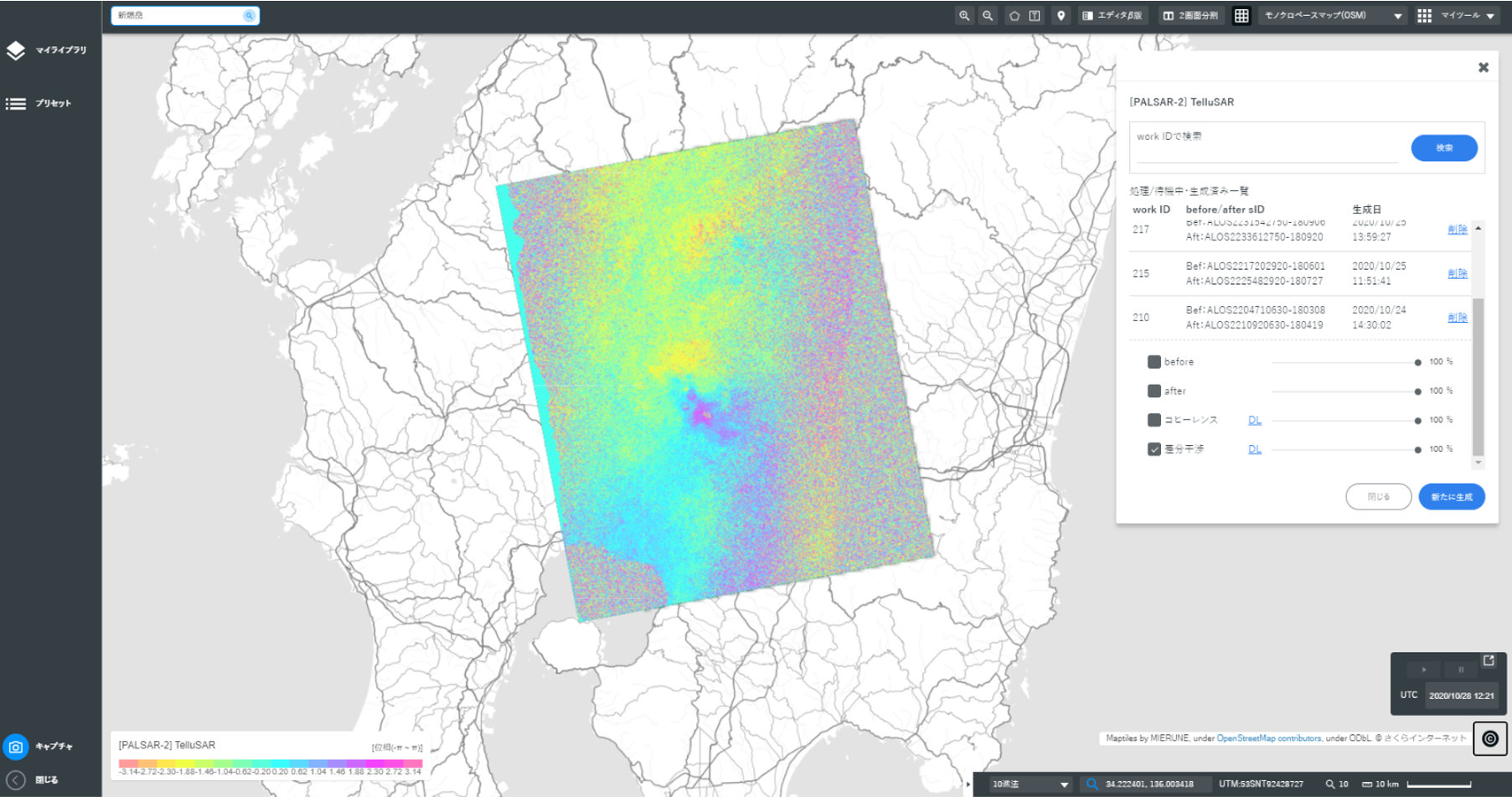Click the coordinate search magnifier icon
Screen dimensions: 1512x797
[1091, 784]
